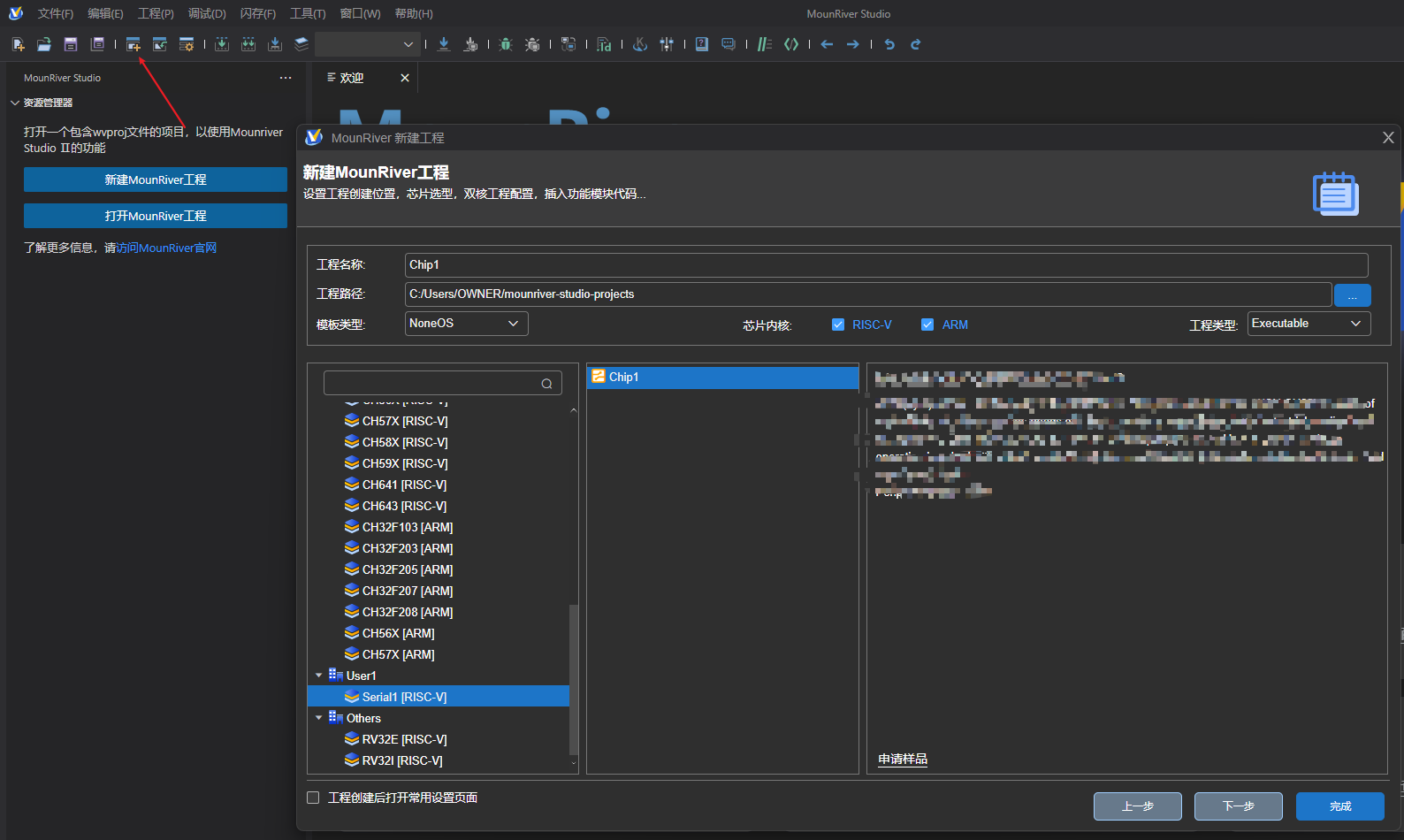Click the 上一步 button

(x=1138, y=806)
